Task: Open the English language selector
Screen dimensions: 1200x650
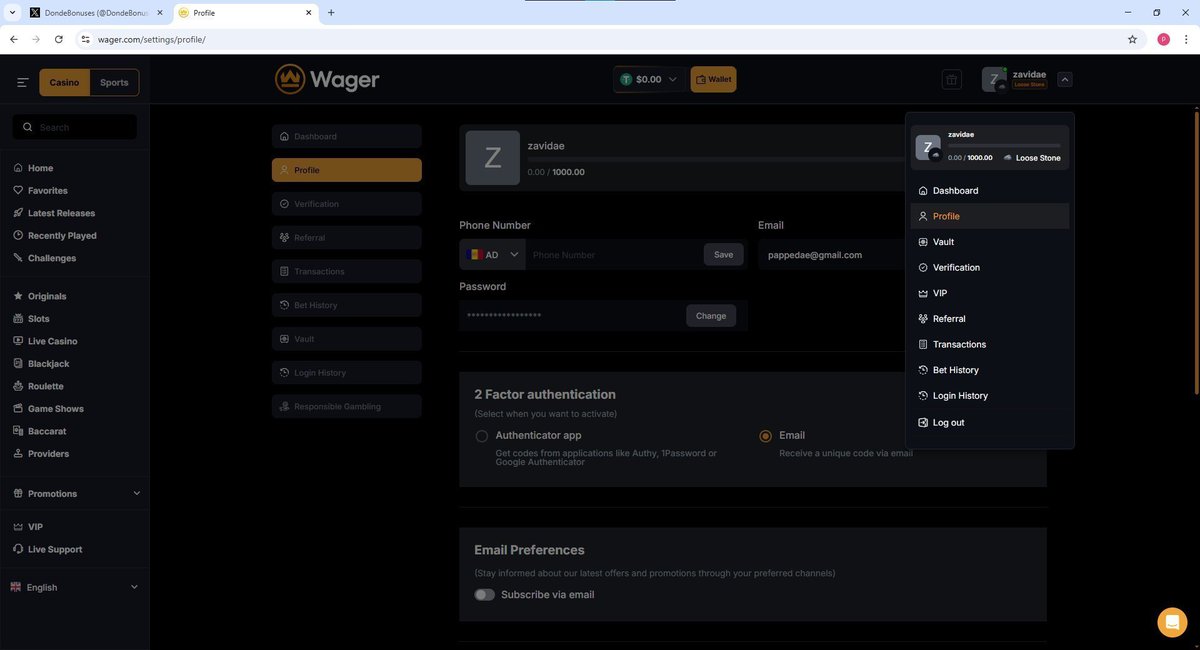Action: 76,587
